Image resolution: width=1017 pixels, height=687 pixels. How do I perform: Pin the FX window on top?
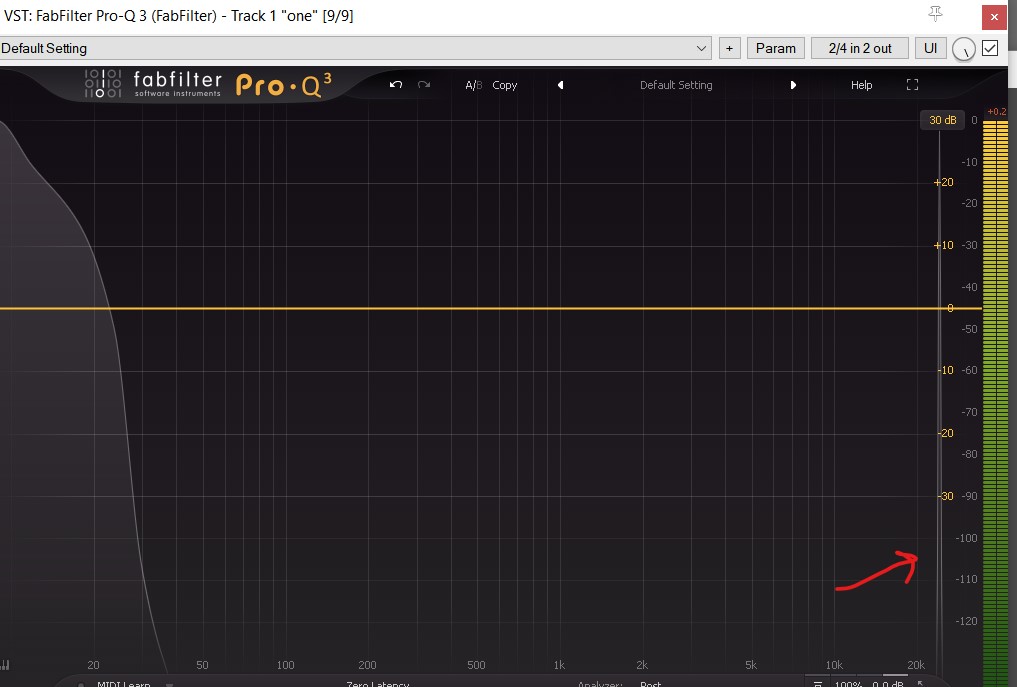click(x=935, y=14)
